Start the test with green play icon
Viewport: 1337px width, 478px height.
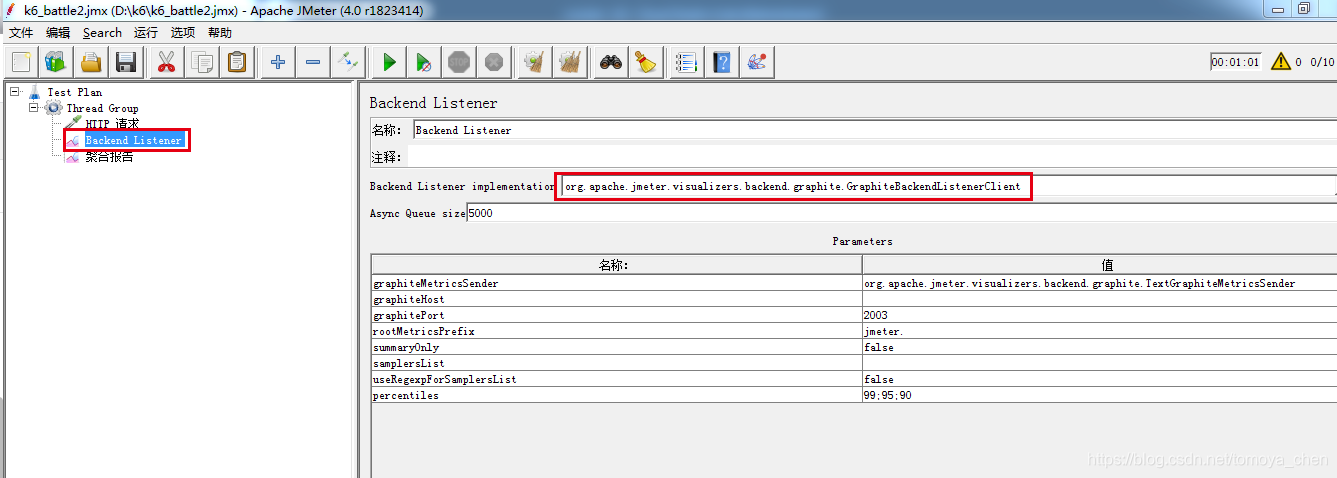pyautogui.click(x=389, y=62)
